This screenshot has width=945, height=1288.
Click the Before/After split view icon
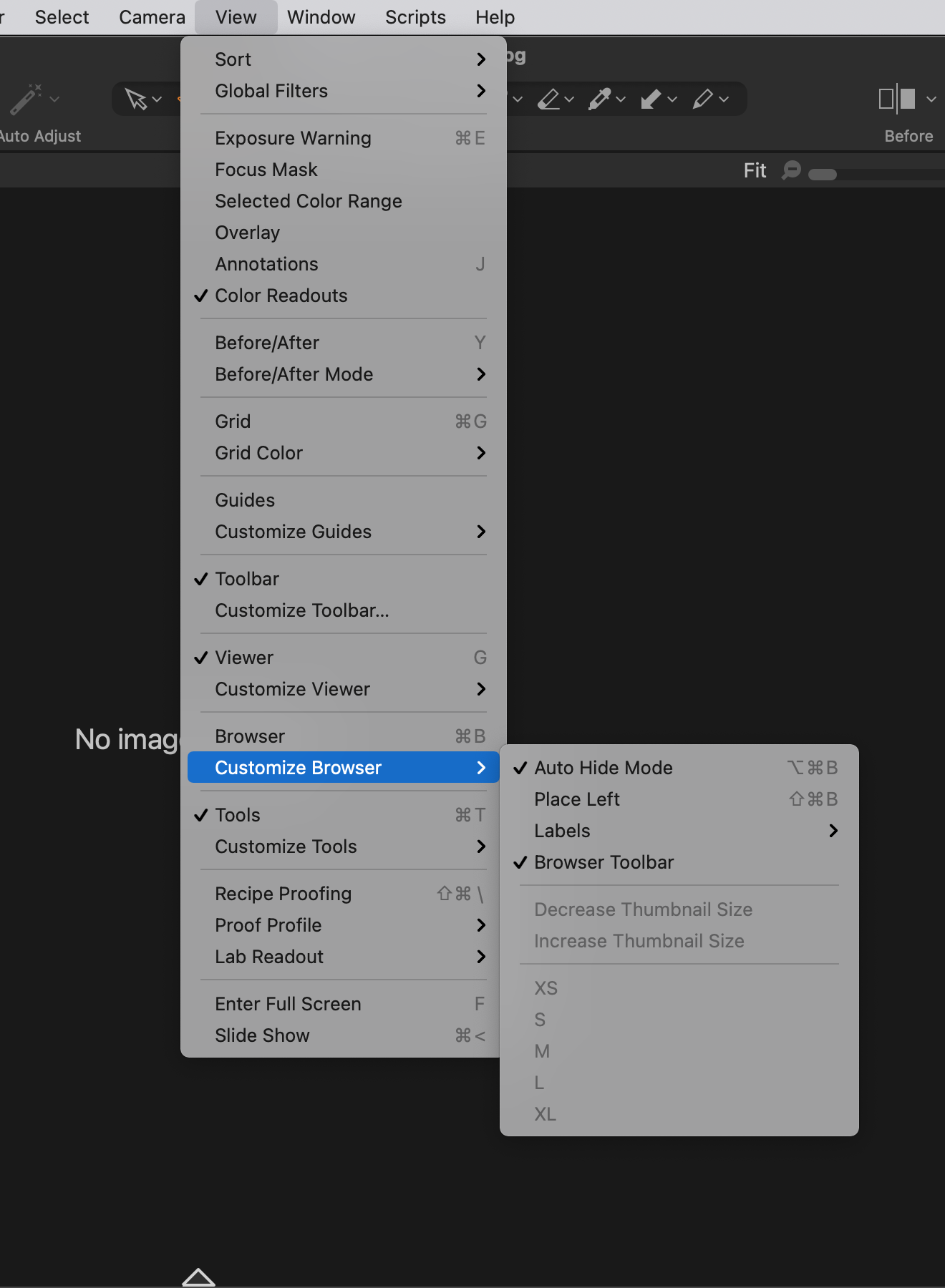[x=897, y=99]
